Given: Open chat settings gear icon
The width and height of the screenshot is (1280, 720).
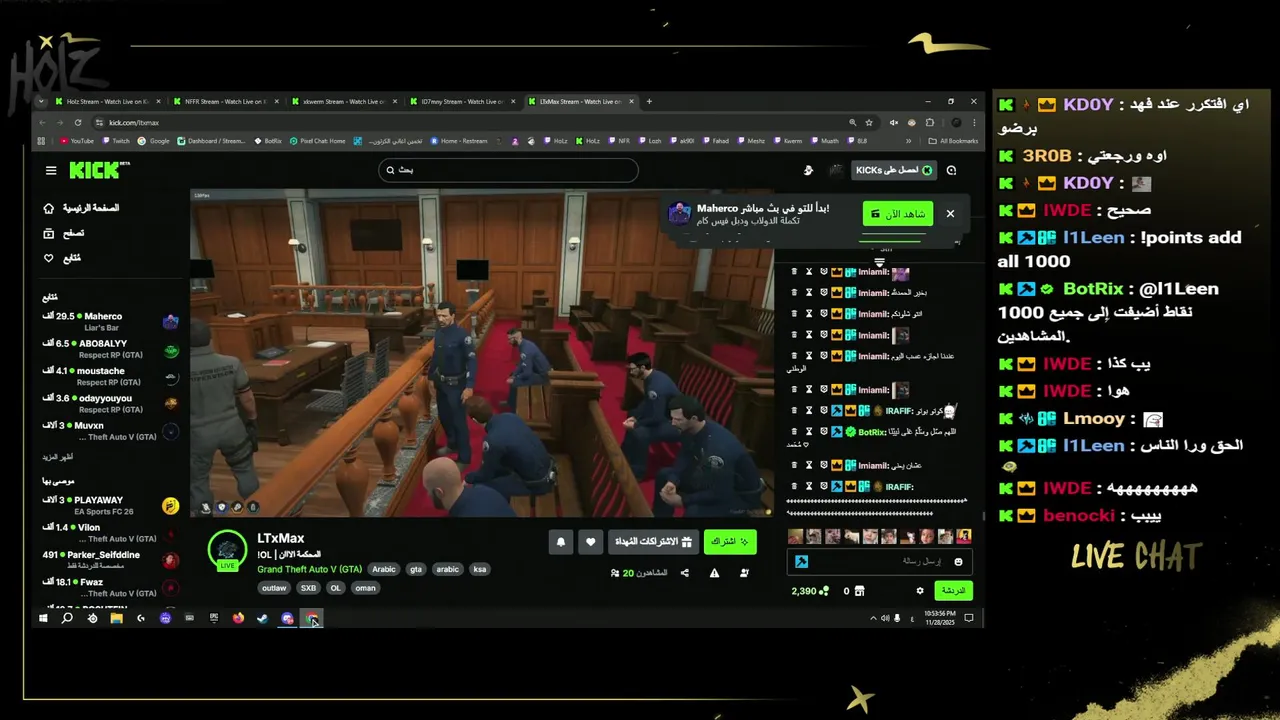Looking at the screenshot, I should tap(920, 591).
